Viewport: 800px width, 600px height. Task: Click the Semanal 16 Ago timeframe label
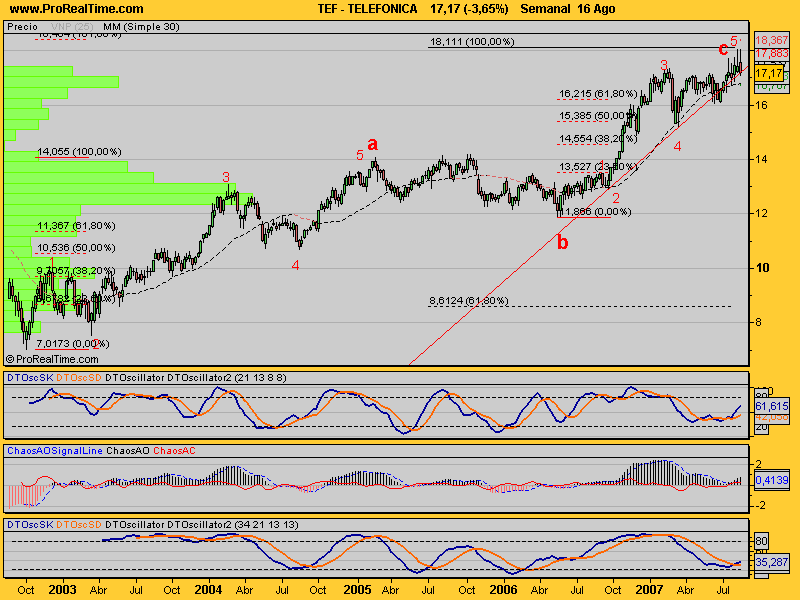[x=567, y=9]
